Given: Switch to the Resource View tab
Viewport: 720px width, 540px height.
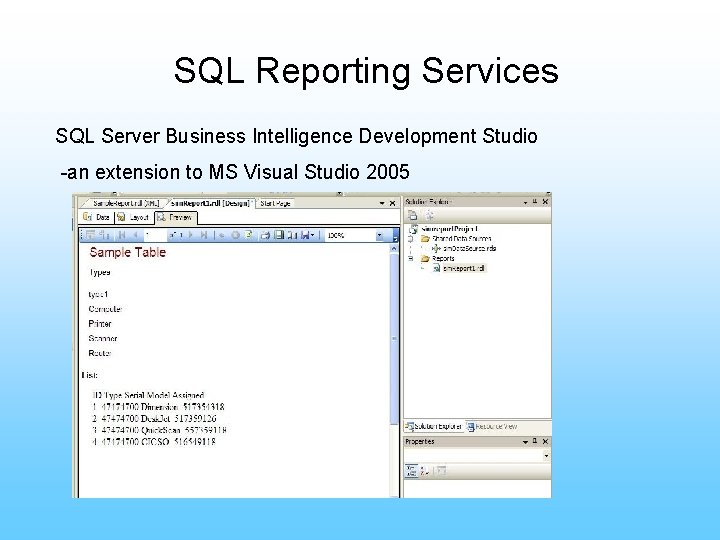Looking at the screenshot, I should pyautogui.click(x=492, y=427).
